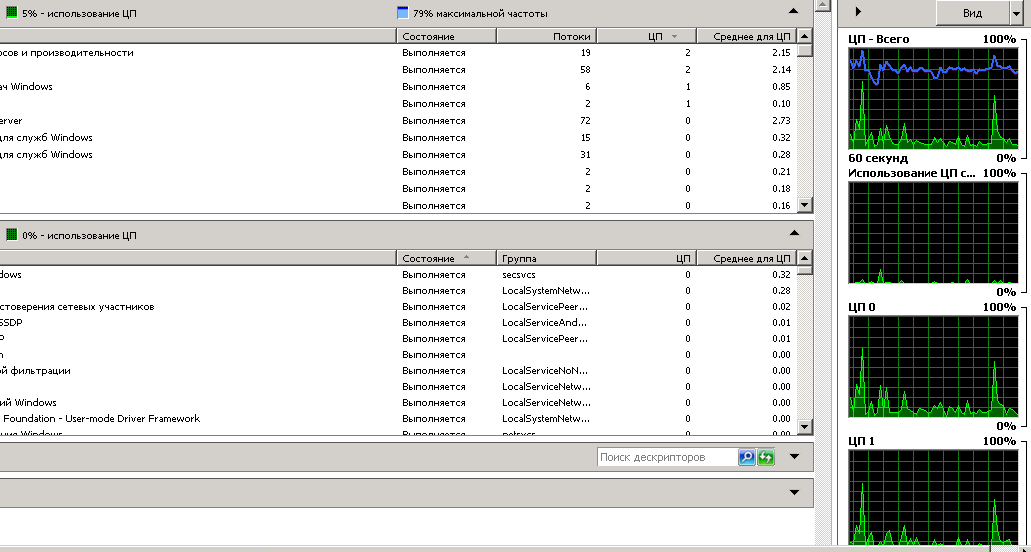
Task: Sort services by Группа column header
Action: [x=546, y=258]
